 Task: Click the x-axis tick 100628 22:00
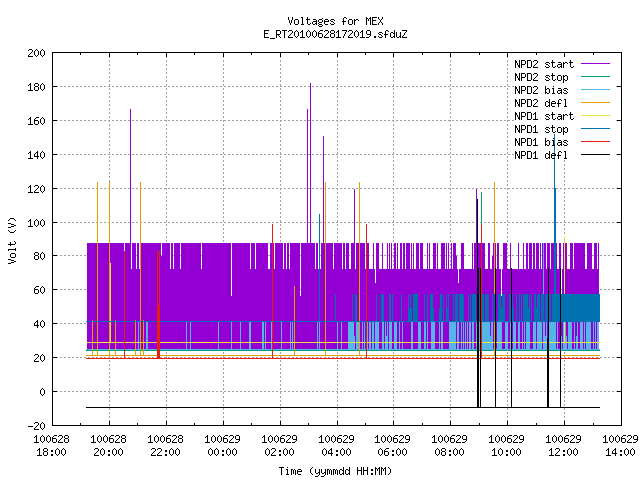tap(165, 446)
